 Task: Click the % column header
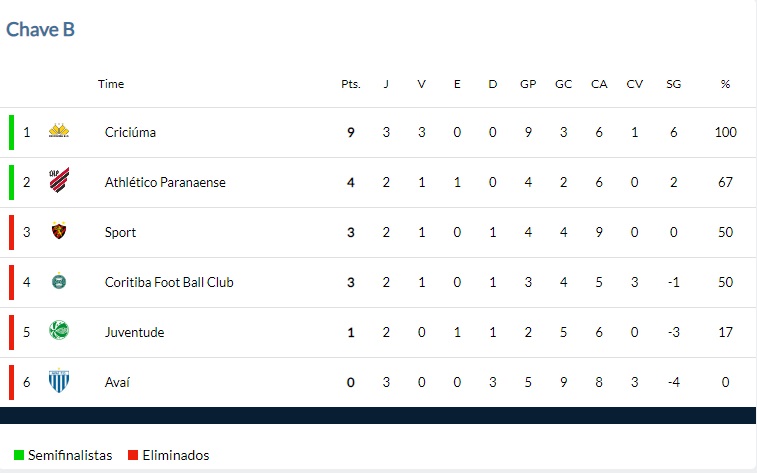click(725, 84)
